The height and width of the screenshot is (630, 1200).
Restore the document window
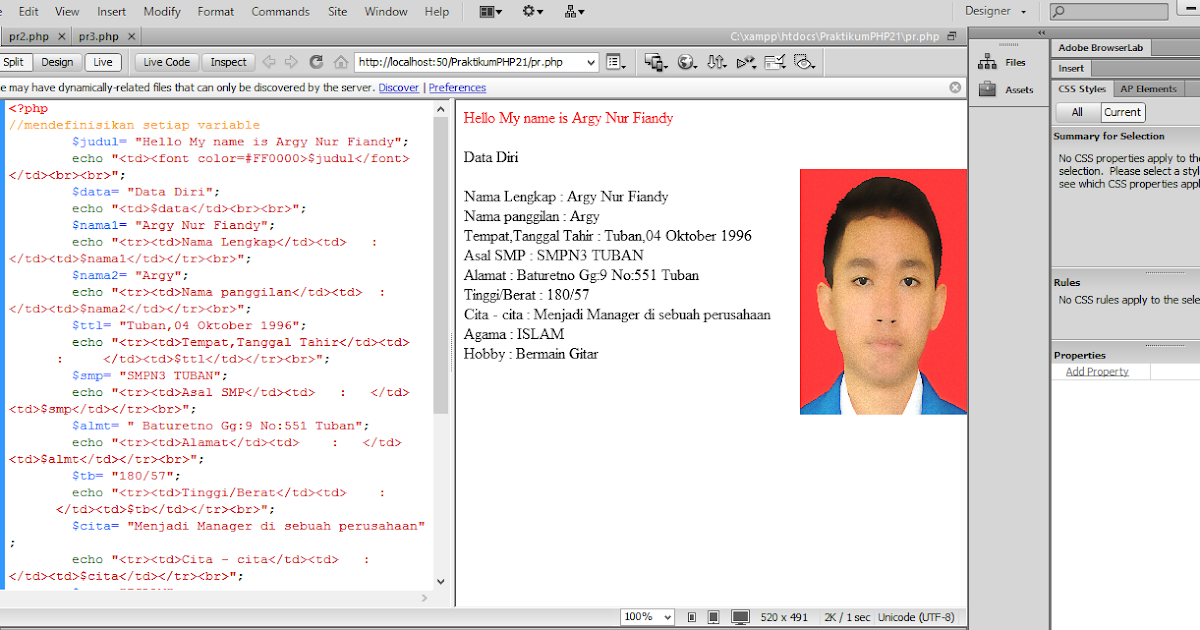coord(951,35)
